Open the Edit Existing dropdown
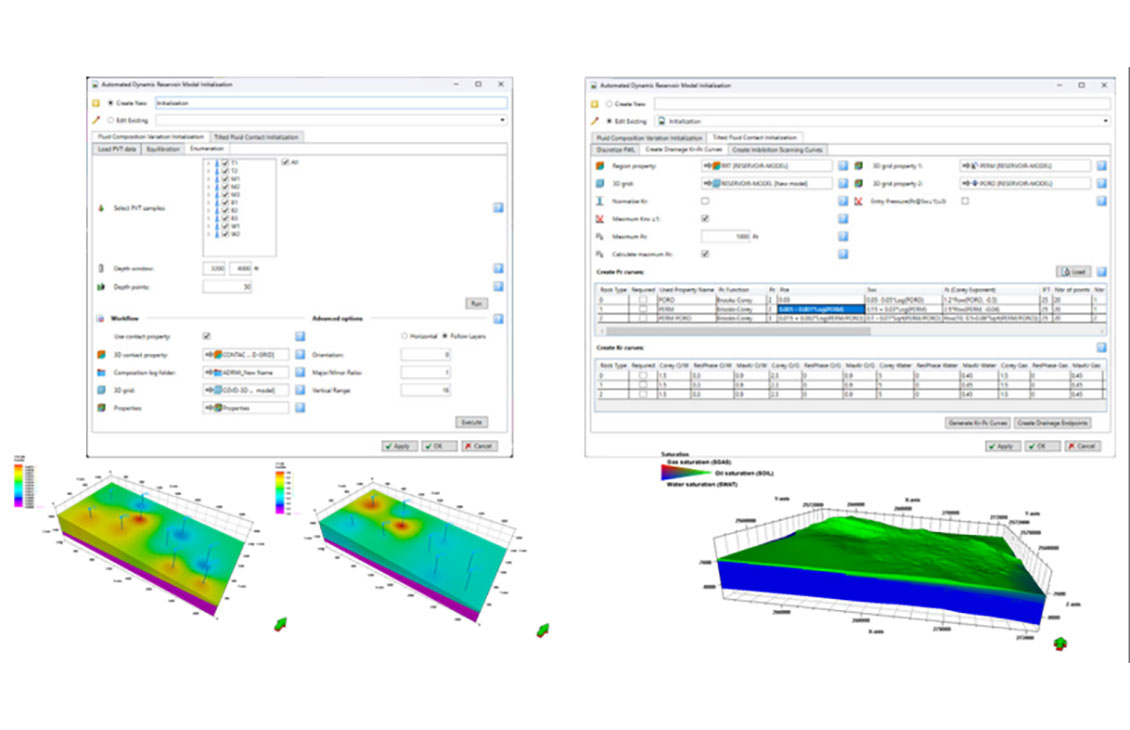The width and height of the screenshot is (1130, 730). point(503,120)
